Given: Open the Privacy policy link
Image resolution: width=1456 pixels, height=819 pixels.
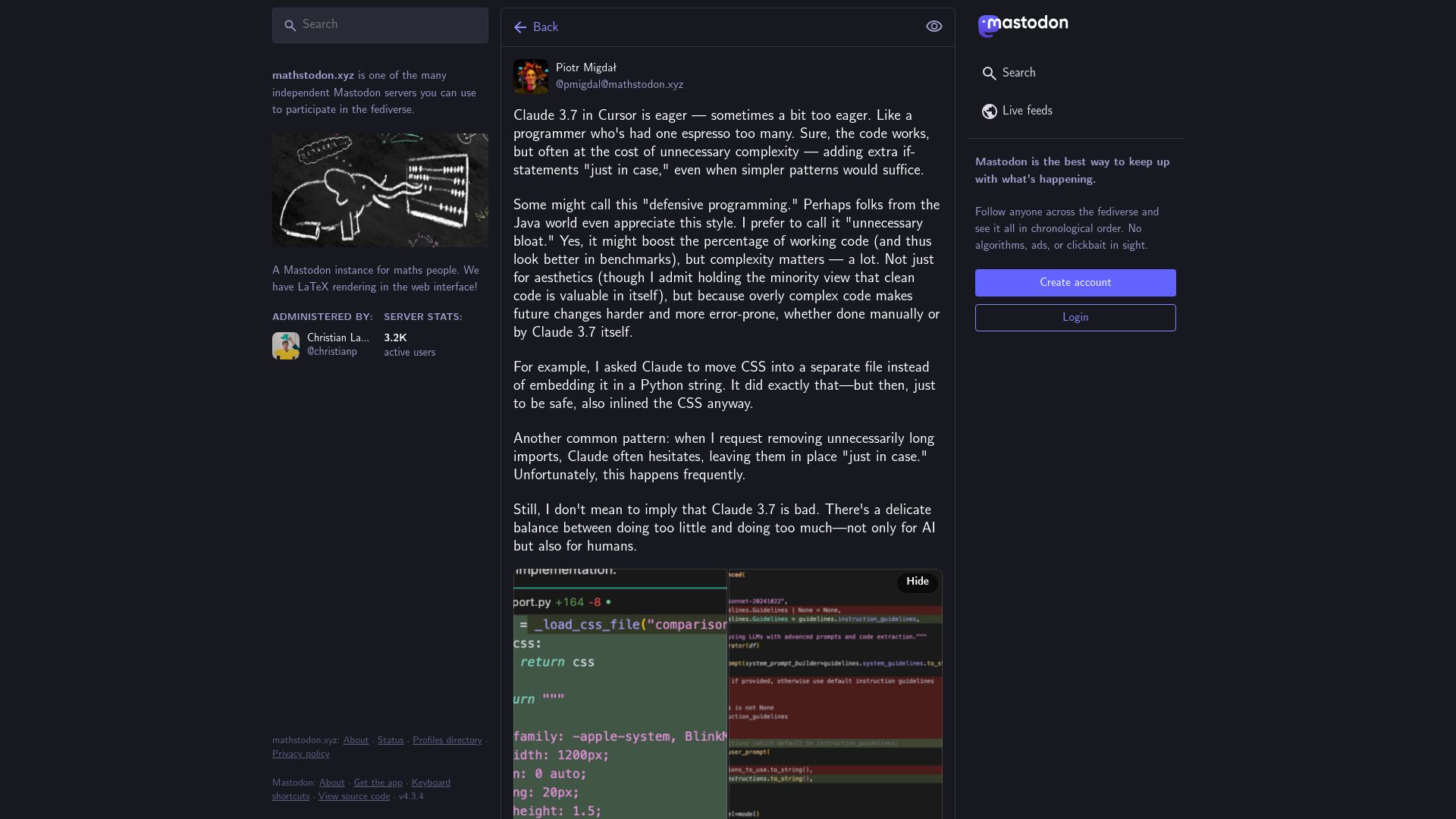Looking at the screenshot, I should tap(301, 755).
